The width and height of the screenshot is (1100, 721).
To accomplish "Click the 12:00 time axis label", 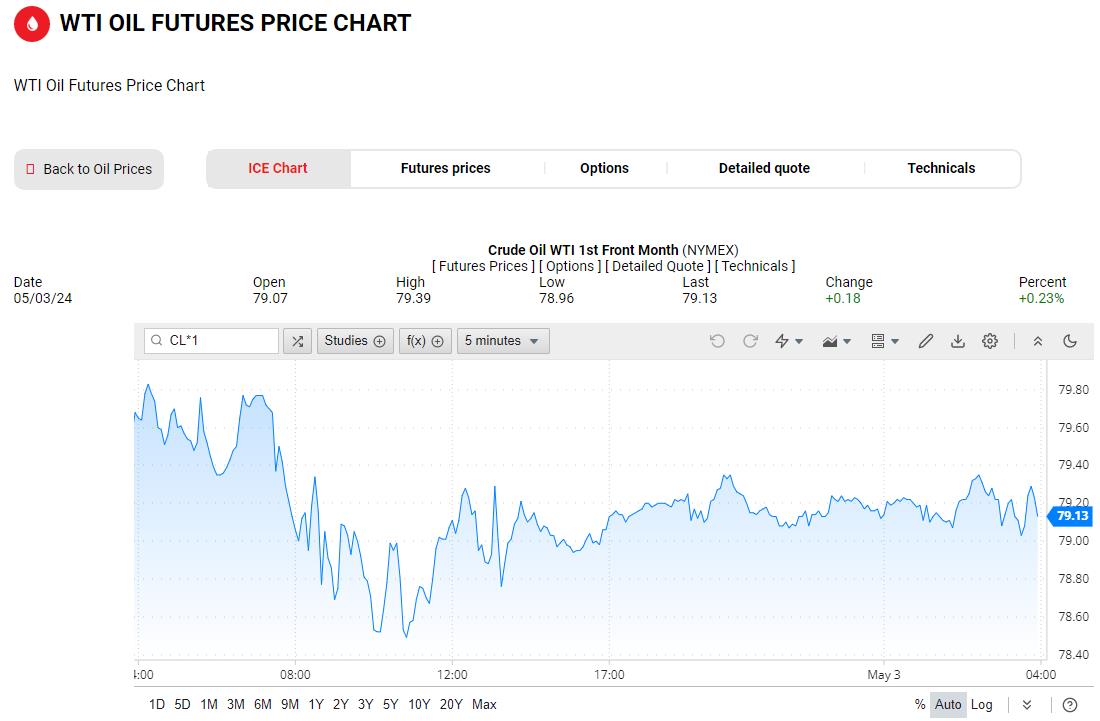I will pyautogui.click(x=452, y=675).
